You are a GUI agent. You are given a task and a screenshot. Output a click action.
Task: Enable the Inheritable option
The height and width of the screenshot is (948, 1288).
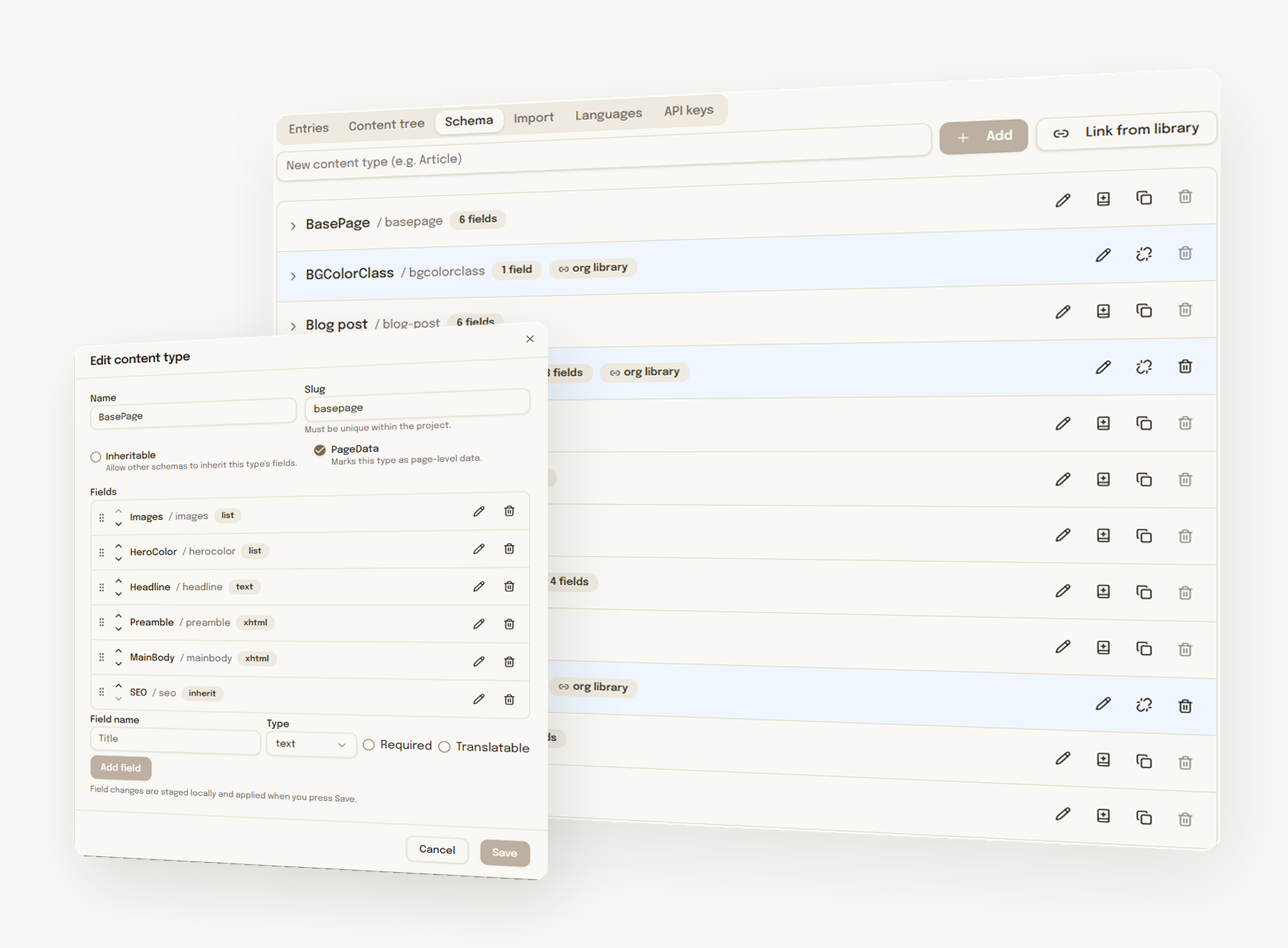(x=95, y=456)
